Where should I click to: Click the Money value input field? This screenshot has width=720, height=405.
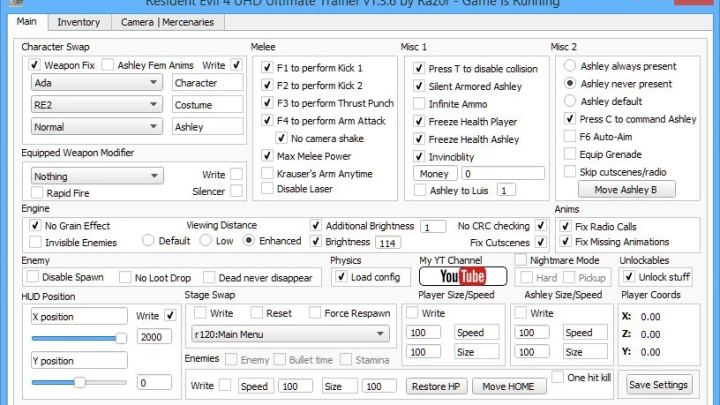click(x=503, y=174)
